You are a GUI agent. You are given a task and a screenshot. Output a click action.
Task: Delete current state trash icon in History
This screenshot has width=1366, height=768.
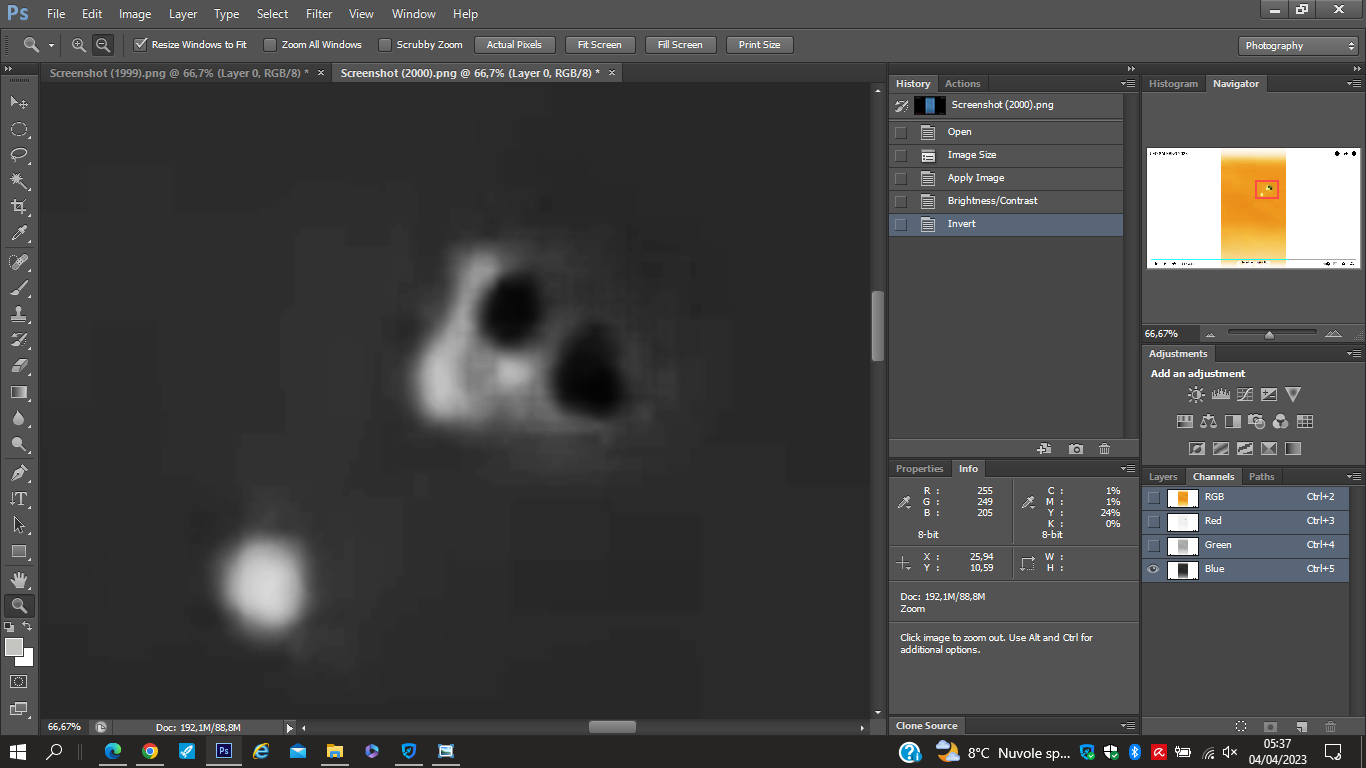[1104, 450]
